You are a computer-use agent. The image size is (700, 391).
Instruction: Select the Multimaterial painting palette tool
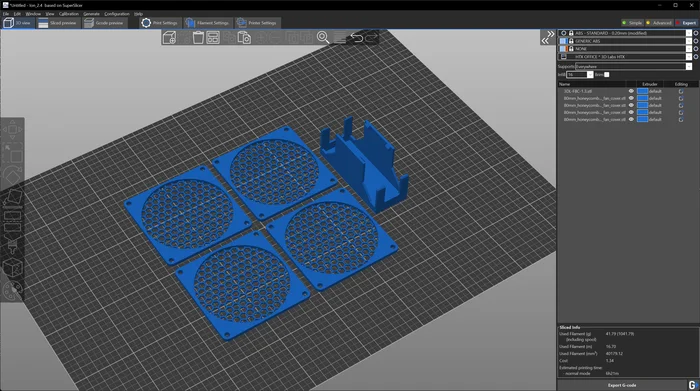12,290
